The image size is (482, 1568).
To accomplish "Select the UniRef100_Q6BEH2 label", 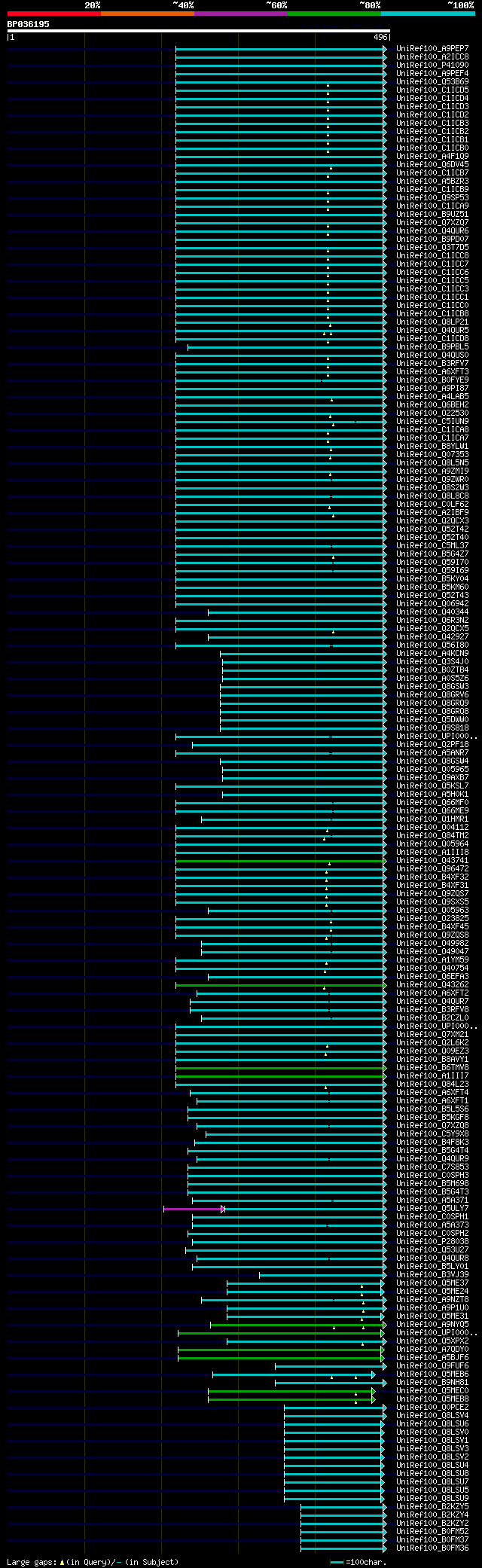I will point(432,404).
